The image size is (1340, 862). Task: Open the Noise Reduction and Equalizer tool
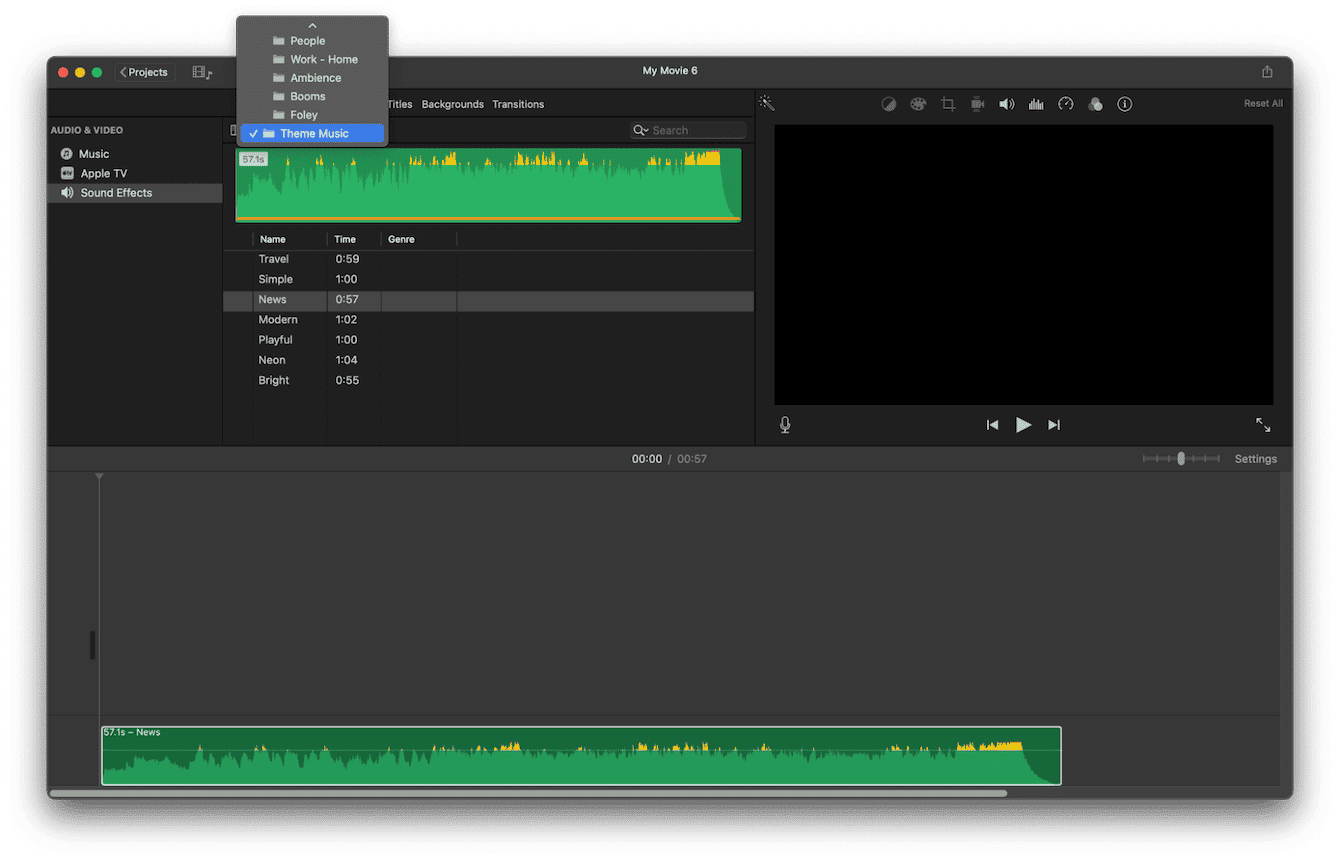coord(1036,103)
